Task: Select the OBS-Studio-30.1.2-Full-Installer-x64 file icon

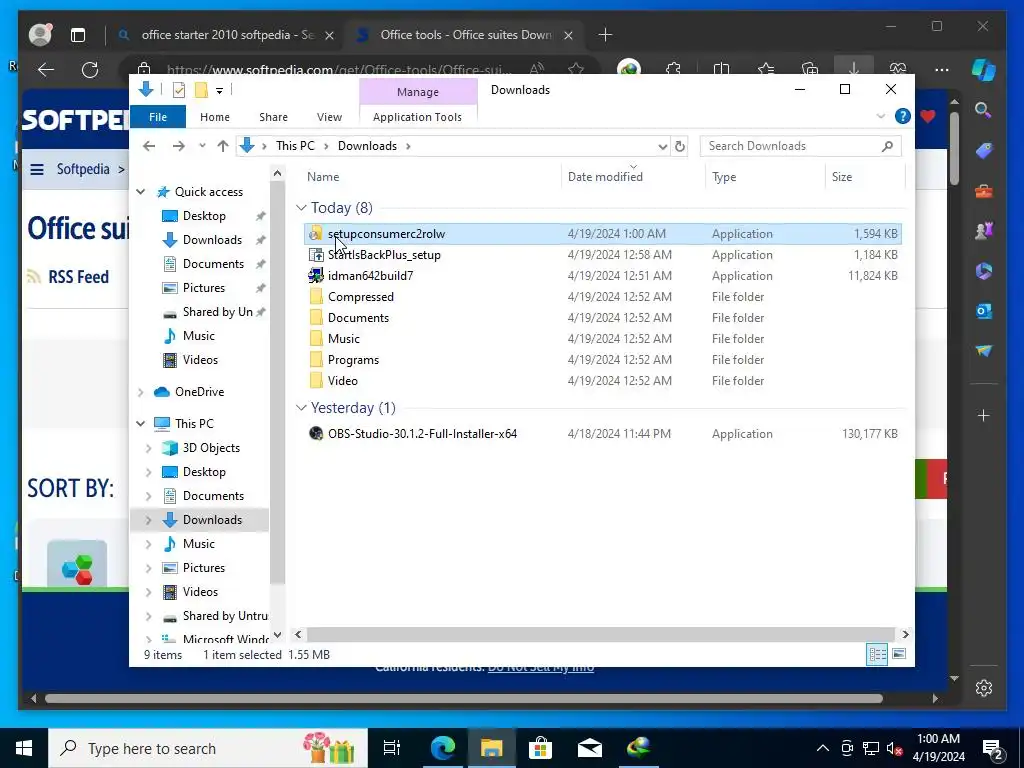Action: click(x=316, y=434)
